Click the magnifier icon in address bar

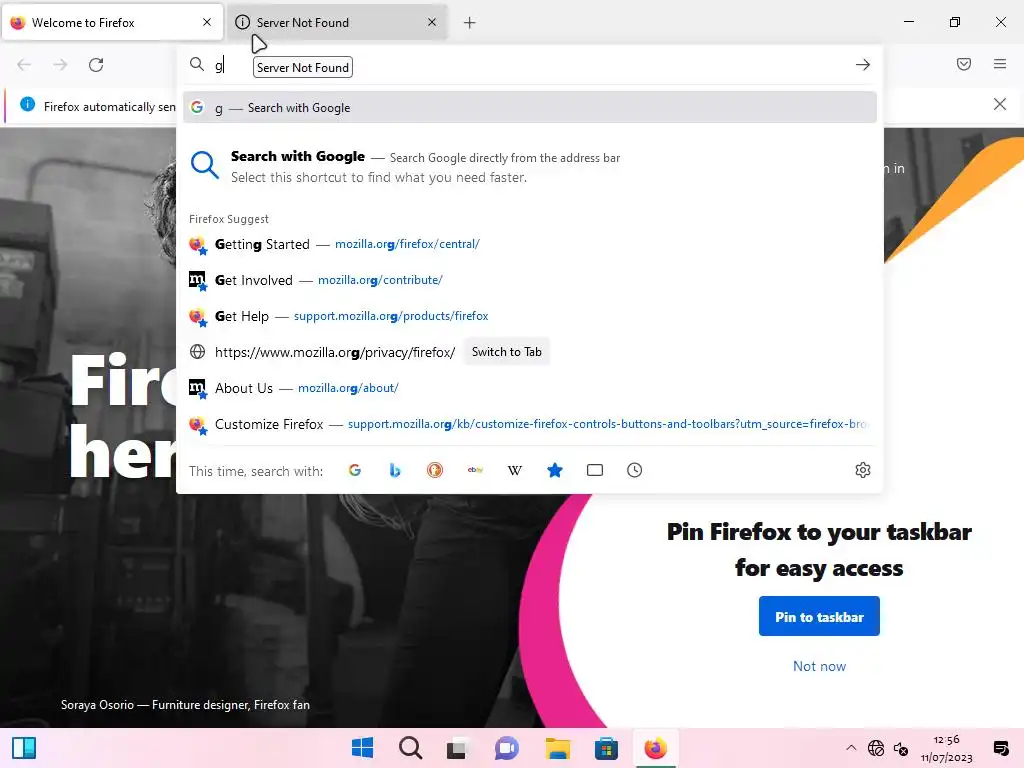coord(197,64)
